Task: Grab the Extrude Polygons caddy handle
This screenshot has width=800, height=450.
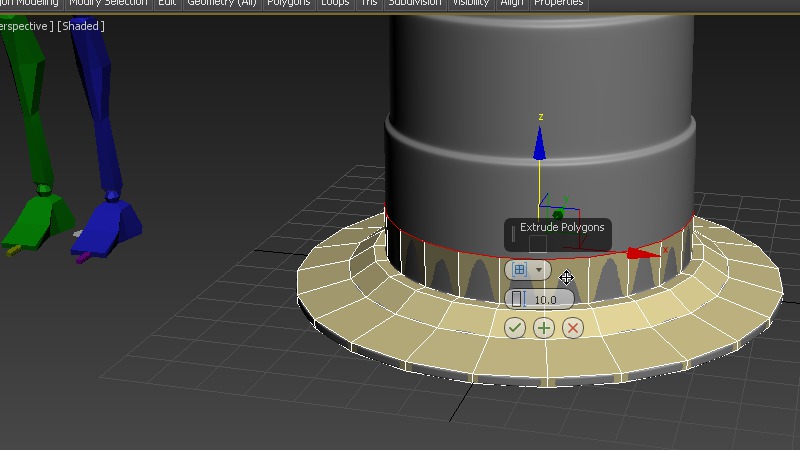Action: pyautogui.click(x=513, y=234)
